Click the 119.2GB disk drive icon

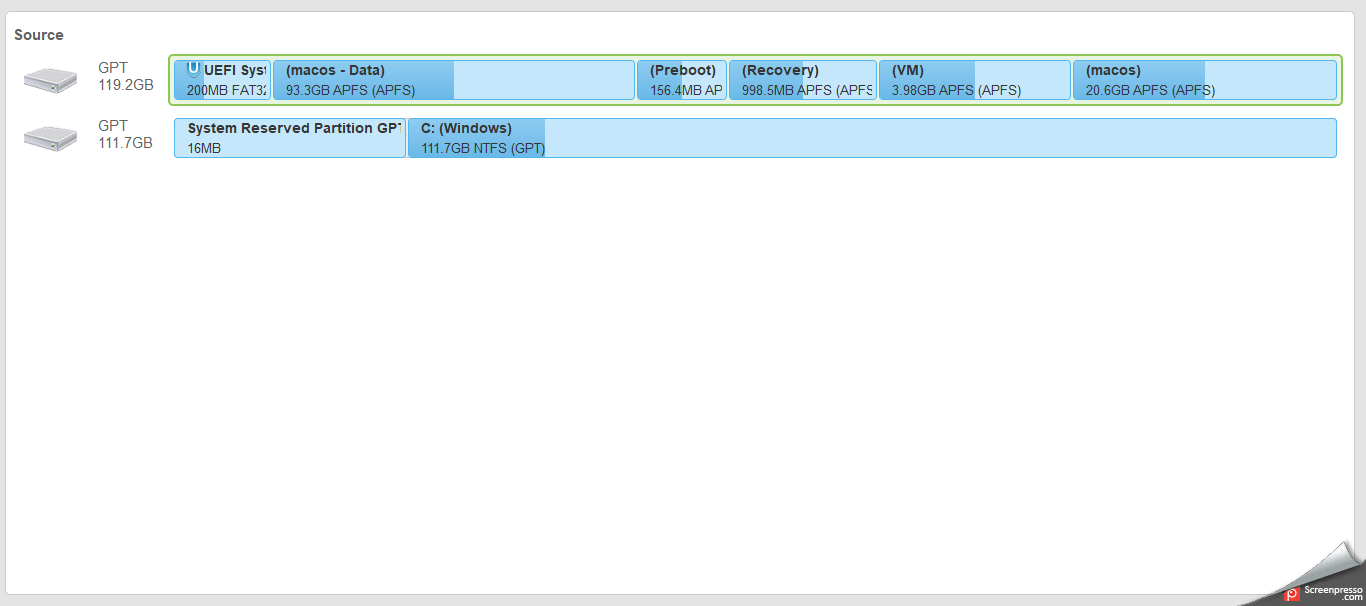click(51, 80)
